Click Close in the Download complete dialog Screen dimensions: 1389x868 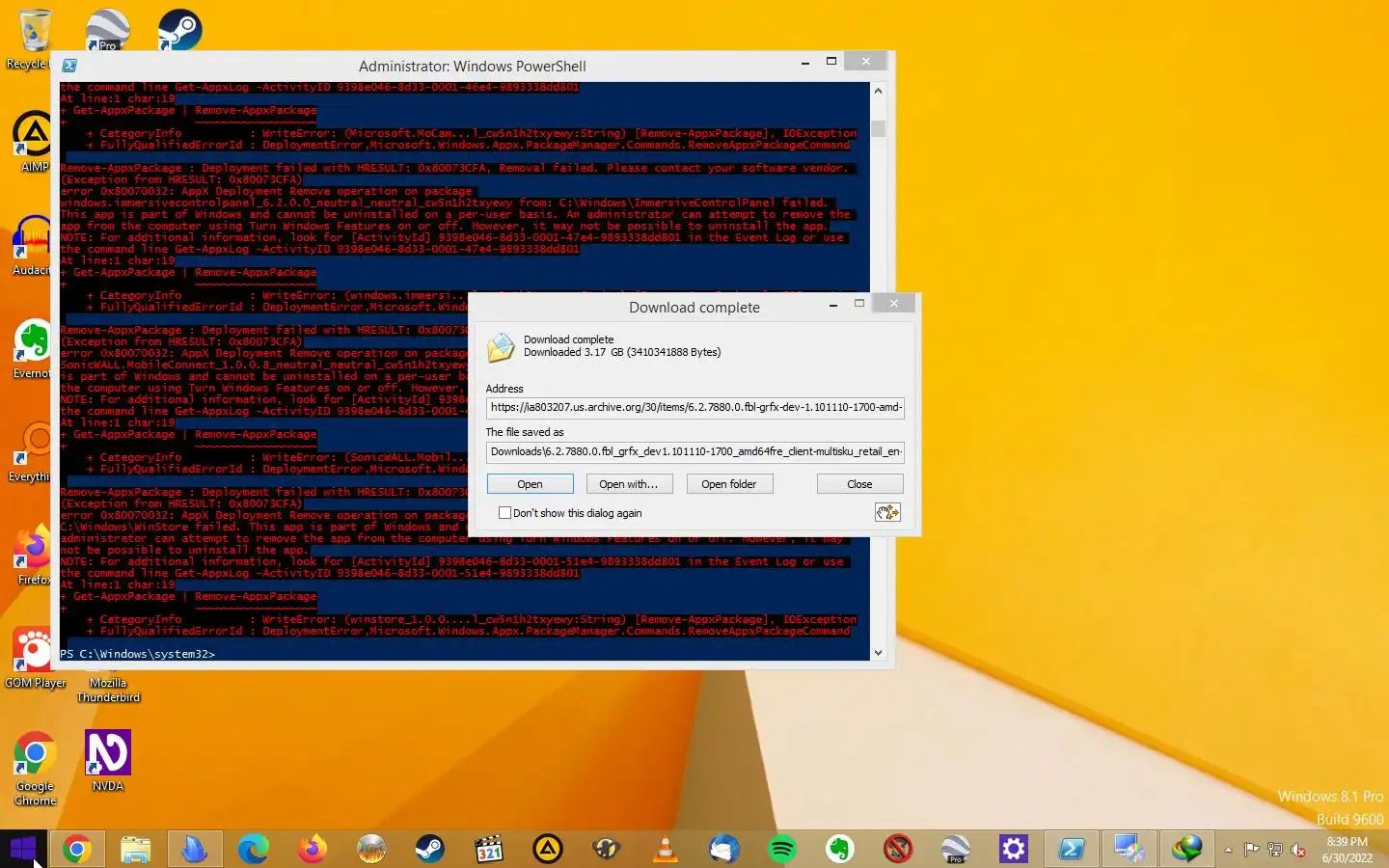click(859, 484)
